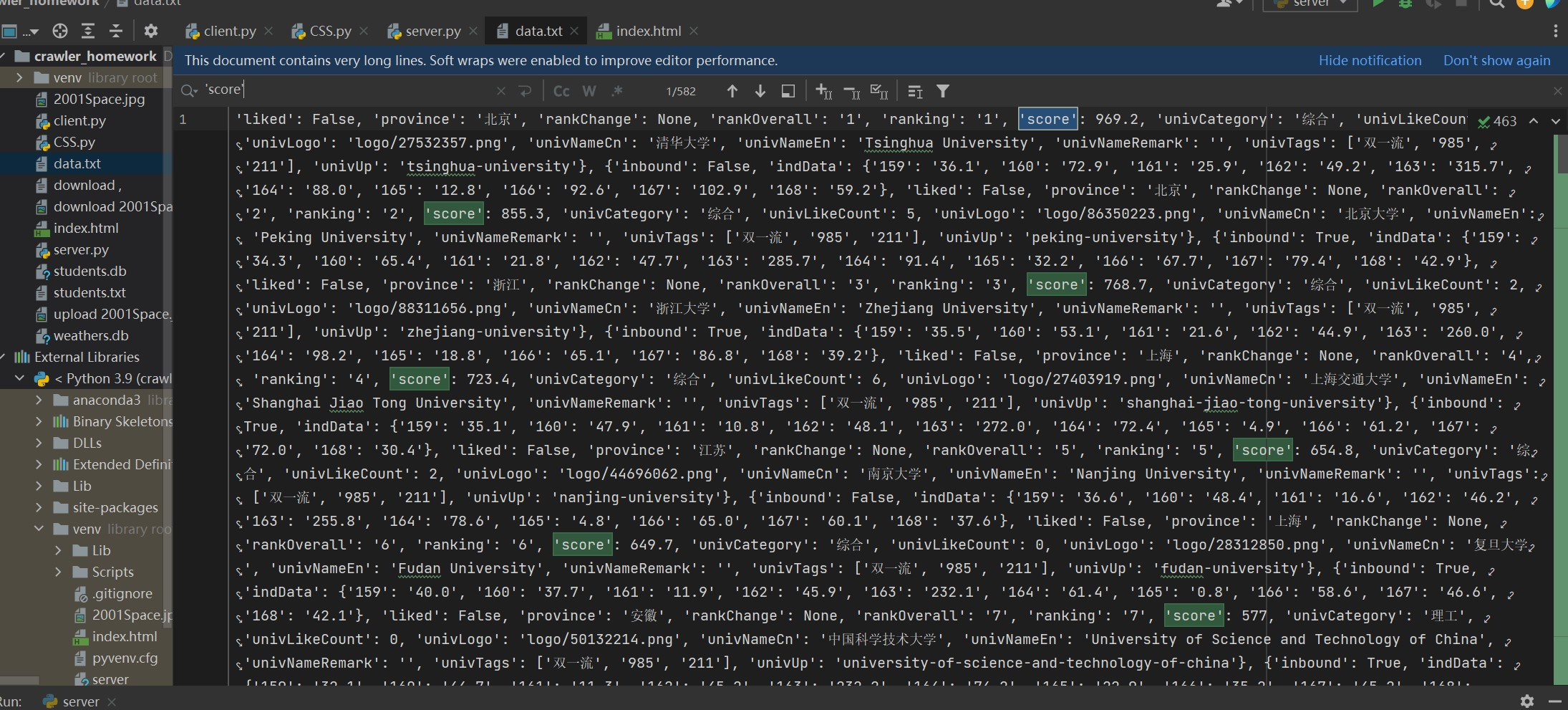Toggle Match Case (Cc) search option
This screenshot has height=710, width=1568.
click(x=561, y=91)
